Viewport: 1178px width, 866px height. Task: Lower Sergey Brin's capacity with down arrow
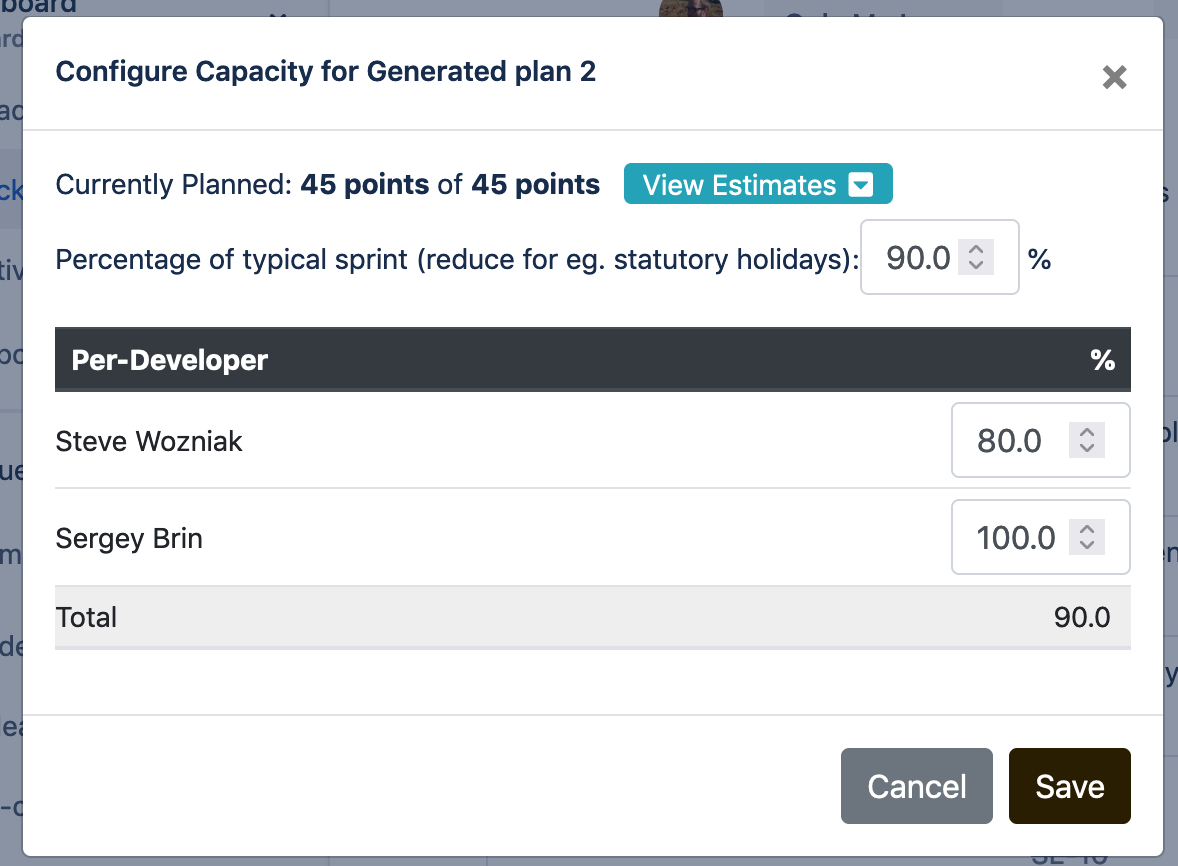tap(1087, 546)
